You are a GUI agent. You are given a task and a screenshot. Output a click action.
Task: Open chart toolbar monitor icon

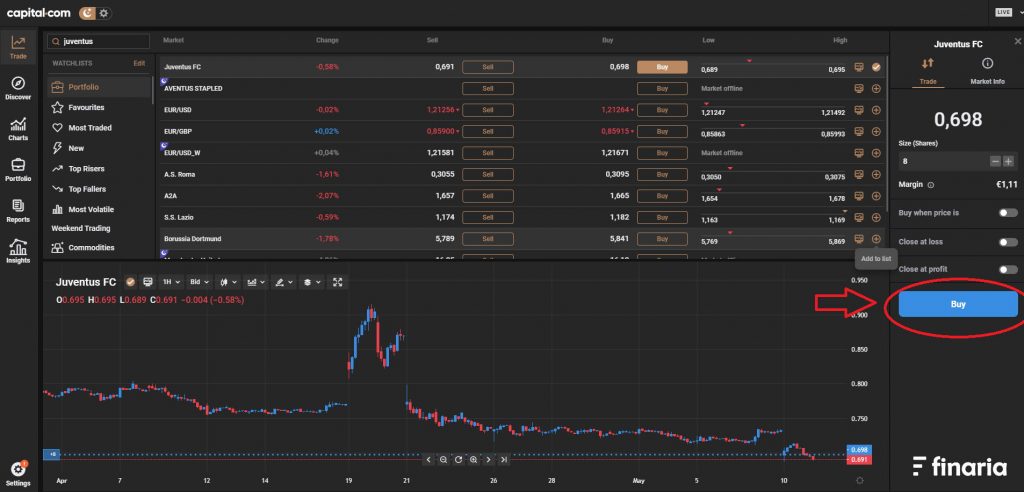coord(148,282)
